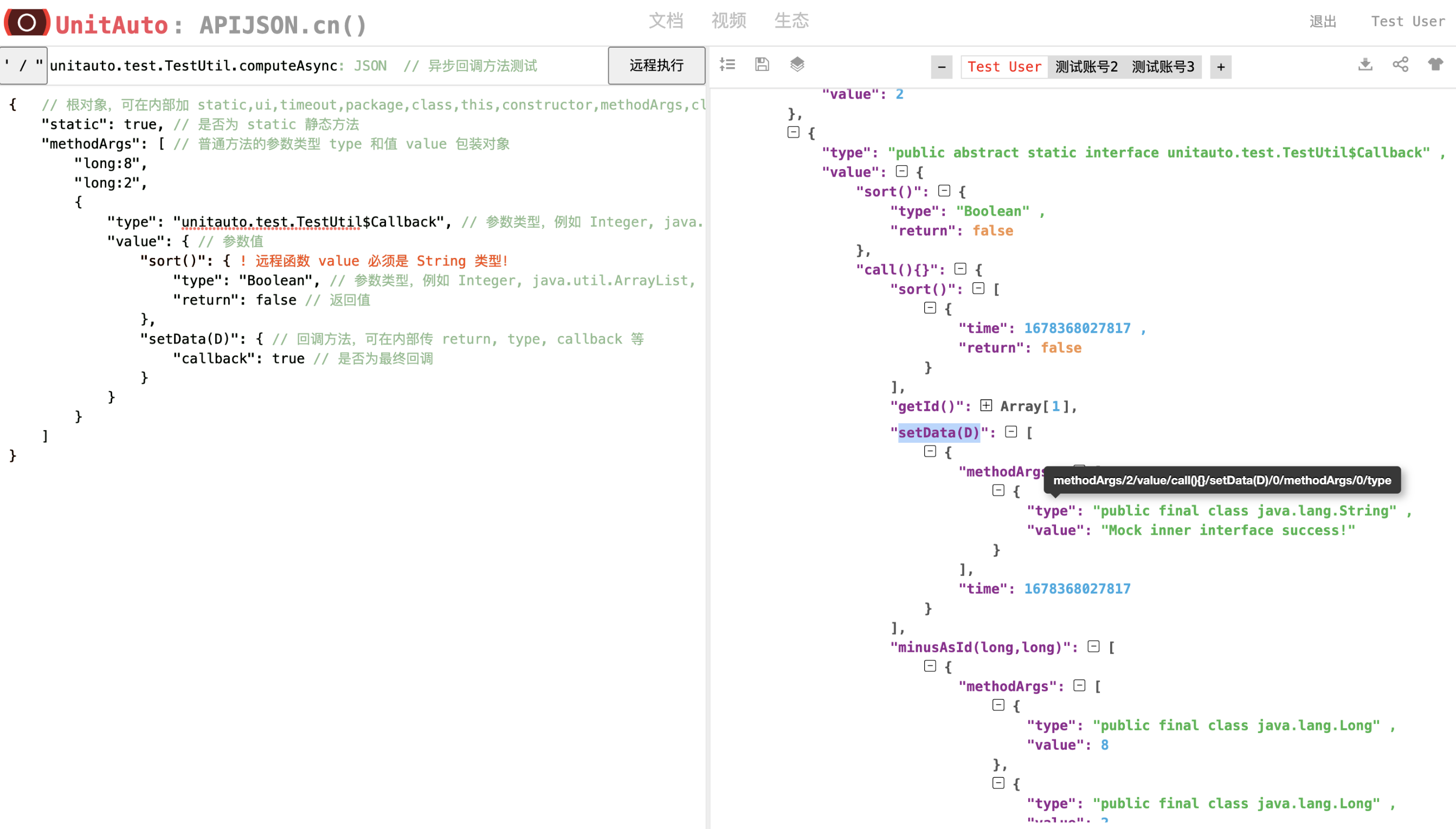Image resolution: width=1456 pixels, height=829 pixels.
Task: Select the layers icon in the toolbar
Action: point(797,65)
